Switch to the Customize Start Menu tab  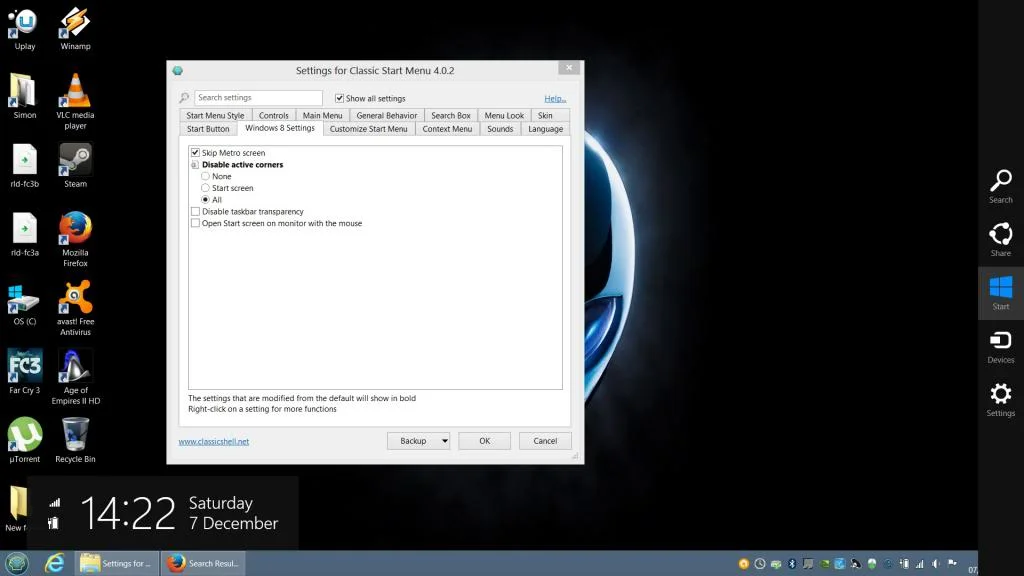[368, 129]
